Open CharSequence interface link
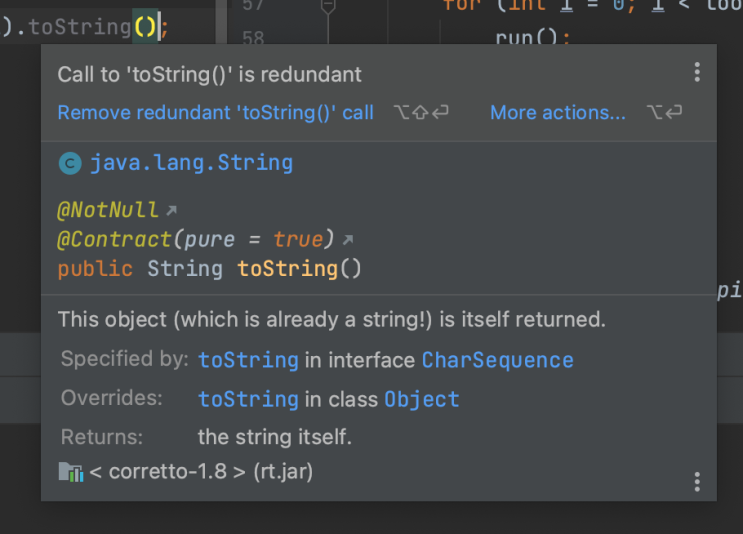Viewport: 743px width, 534px height. (498, 360)
